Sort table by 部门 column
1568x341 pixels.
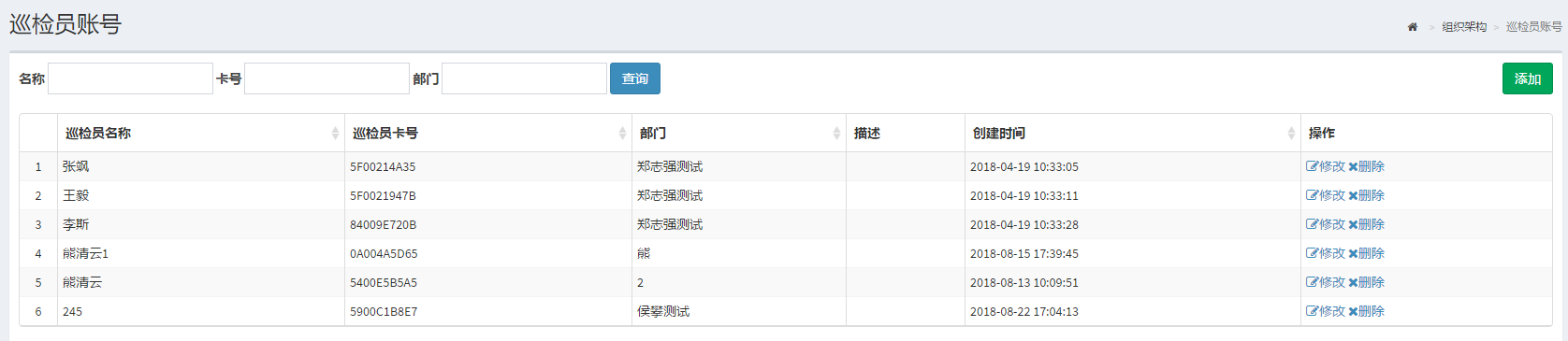coord(738,133)
